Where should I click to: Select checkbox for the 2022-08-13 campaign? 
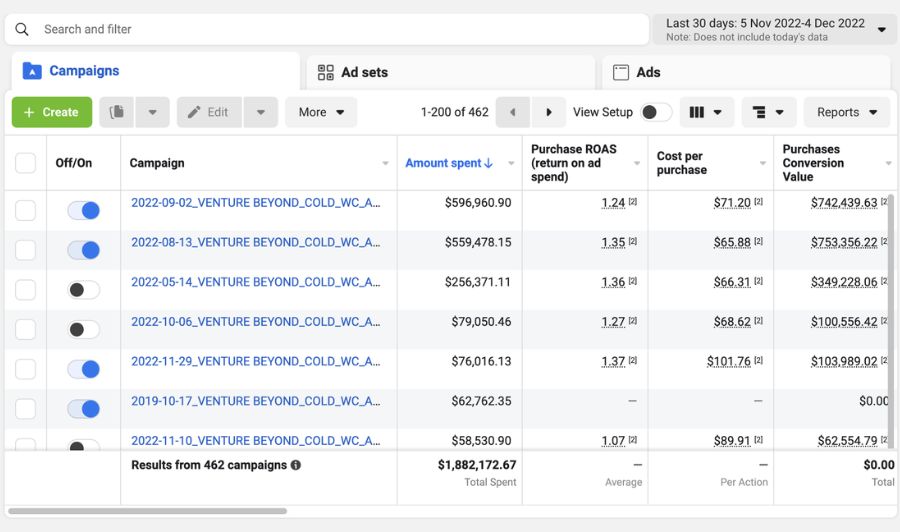tap(25, 250)
